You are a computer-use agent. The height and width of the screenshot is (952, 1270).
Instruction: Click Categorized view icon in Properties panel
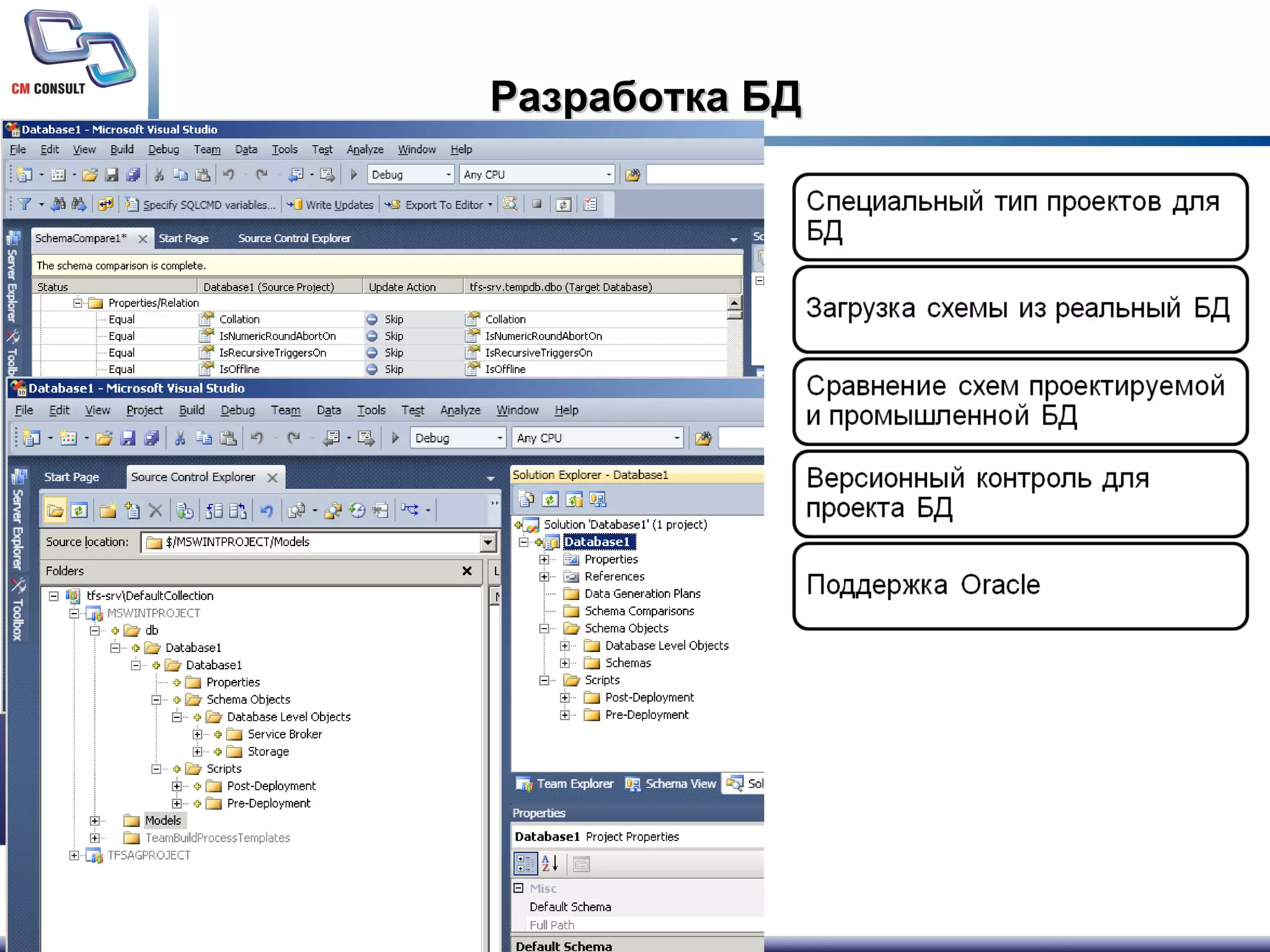(525, 863)
